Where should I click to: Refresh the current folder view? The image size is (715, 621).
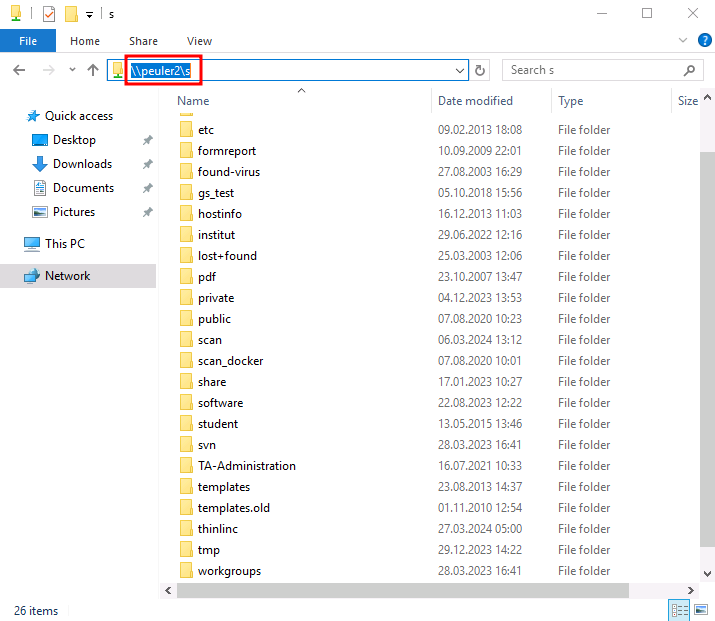coord(480,70)
